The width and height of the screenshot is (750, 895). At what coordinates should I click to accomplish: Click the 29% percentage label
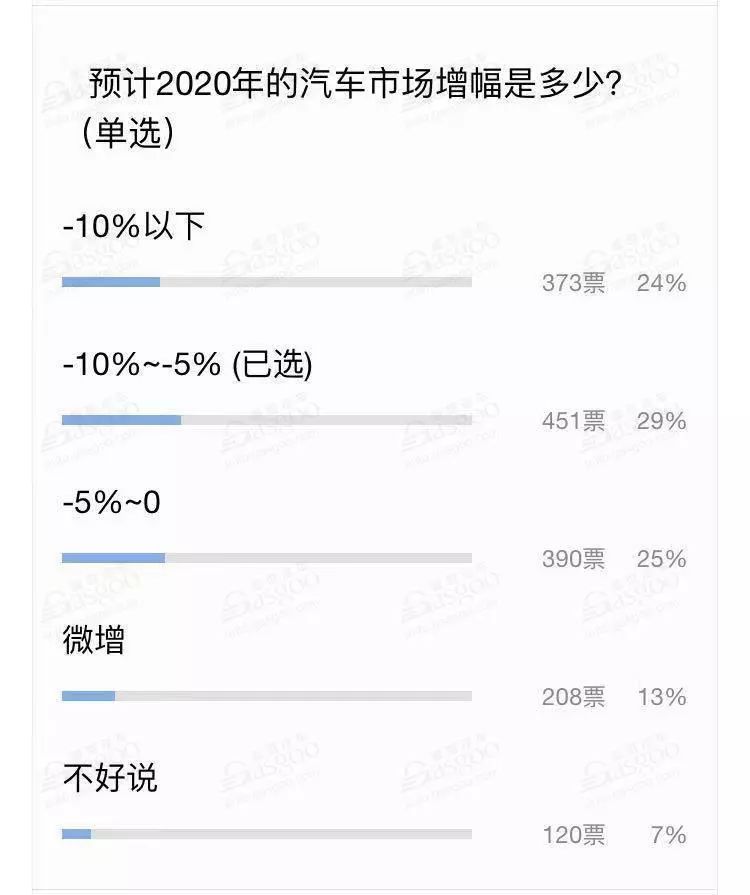coord(662,421)
